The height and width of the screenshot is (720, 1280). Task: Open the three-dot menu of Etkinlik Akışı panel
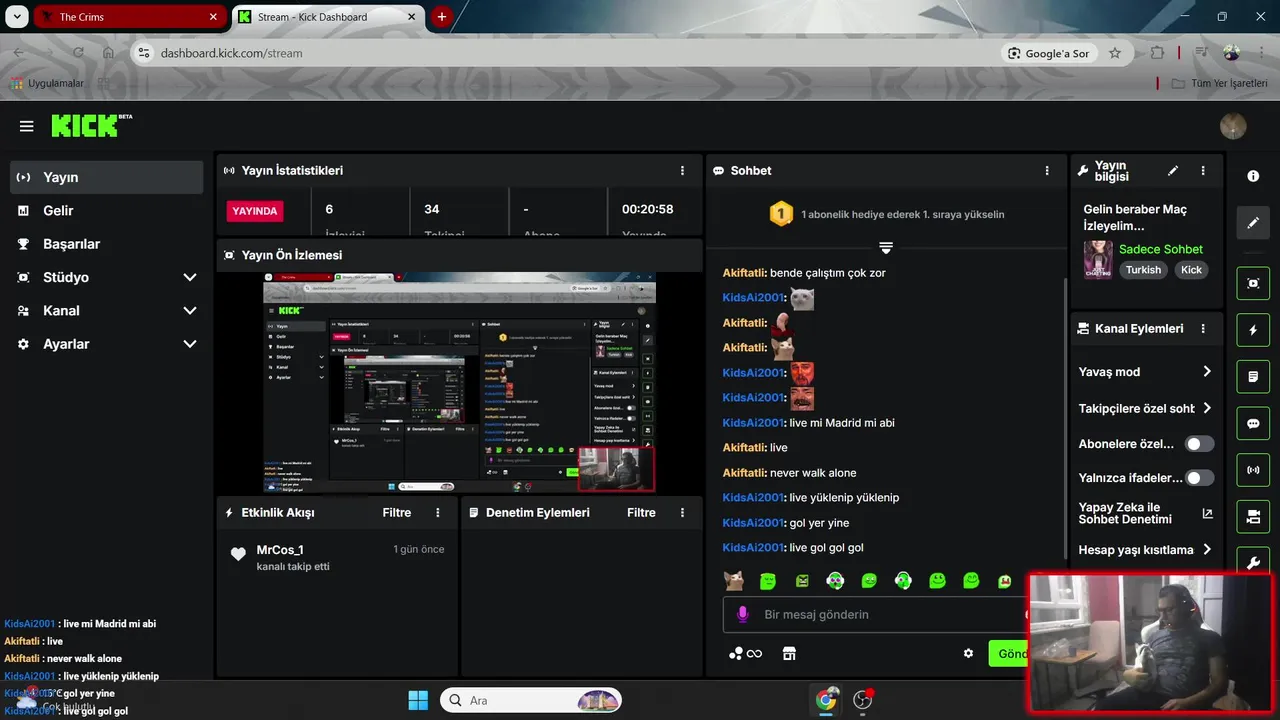438,512
